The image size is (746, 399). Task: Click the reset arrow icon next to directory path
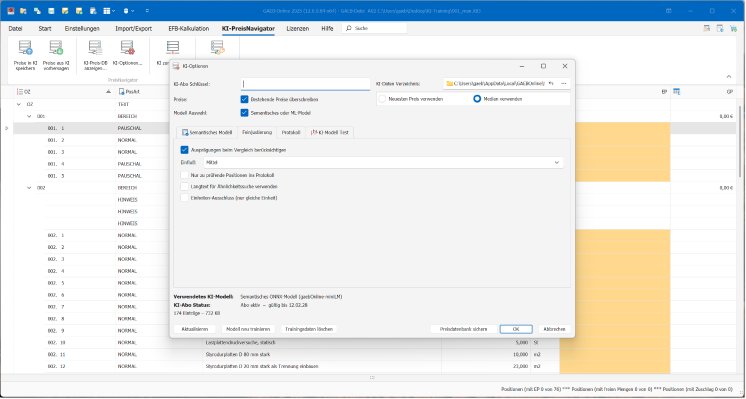(x=551, y=84)
